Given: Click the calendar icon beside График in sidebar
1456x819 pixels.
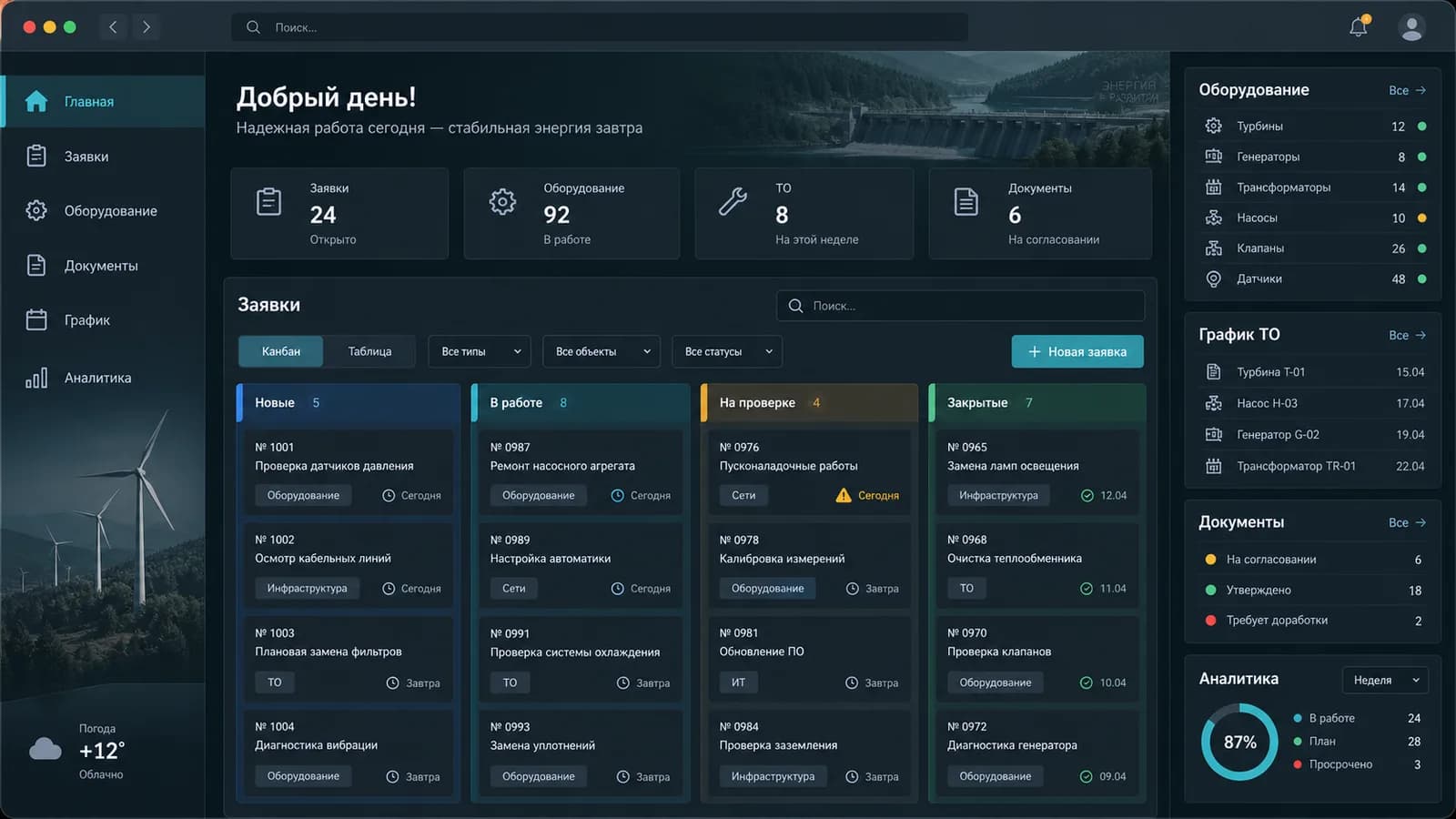Looking at the screenshot, I should [36, 319].
